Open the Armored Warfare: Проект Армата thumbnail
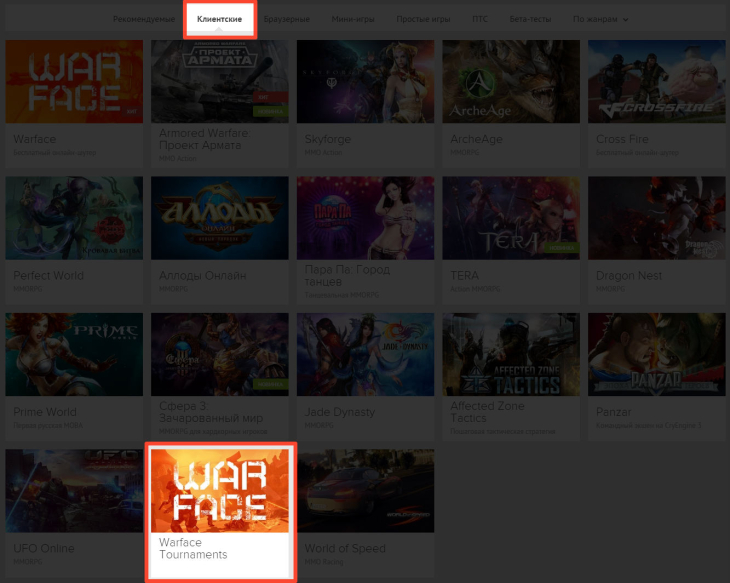The height and width of the screenshot is (583, 730). [220, 81]
